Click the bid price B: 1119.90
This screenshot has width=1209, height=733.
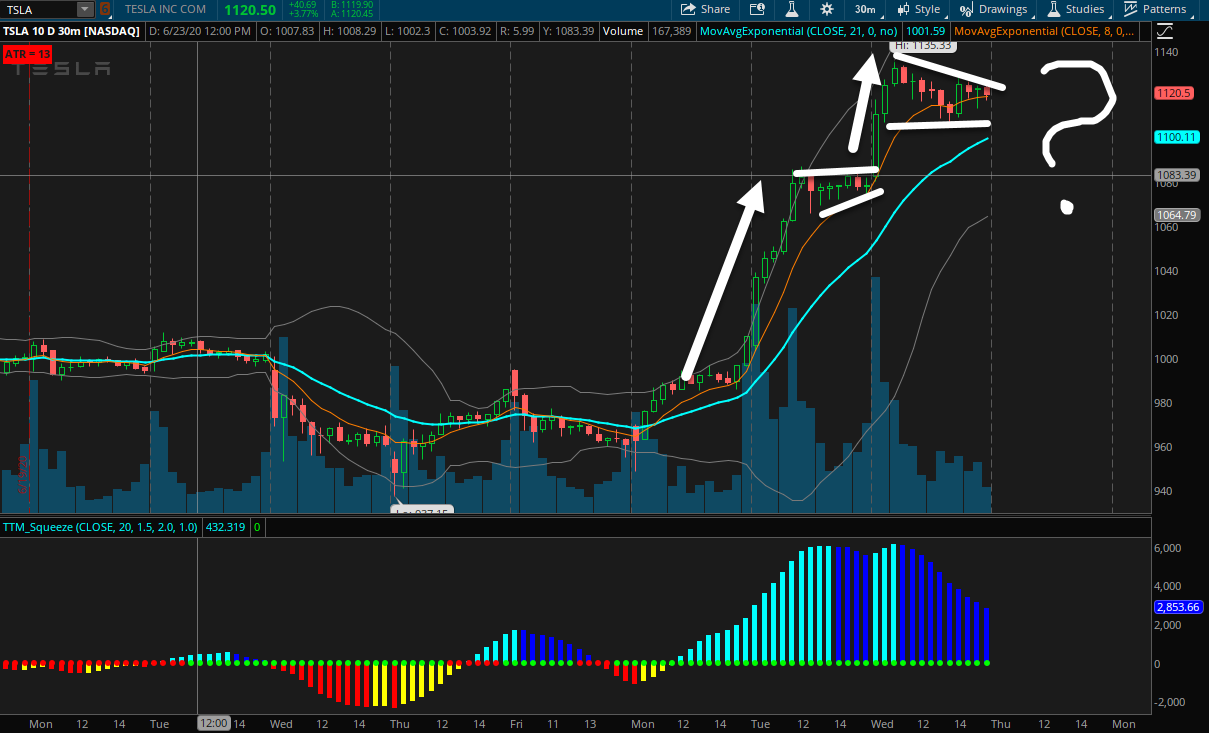tap(353, 5)
